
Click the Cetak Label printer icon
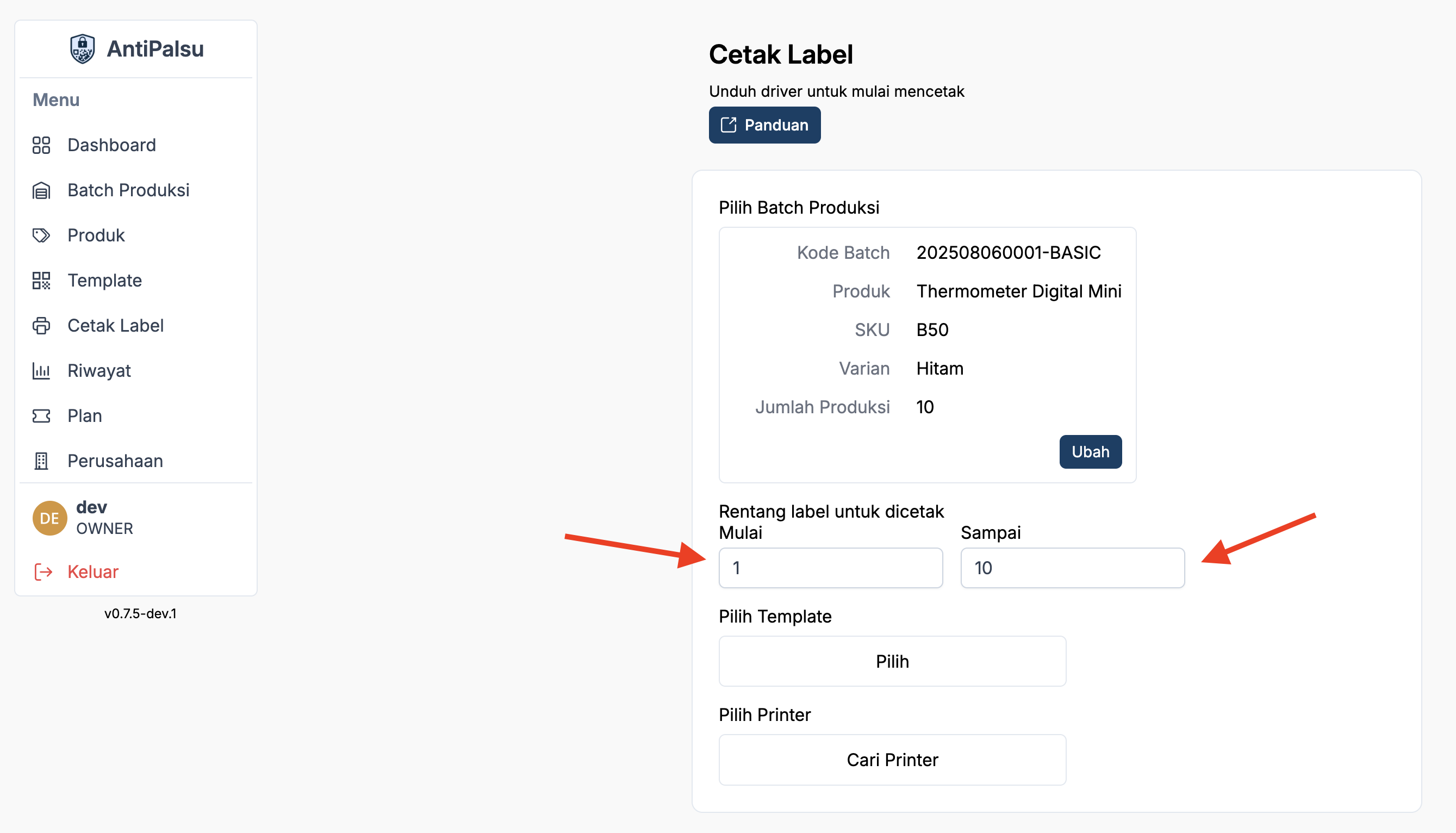pyautogui.click(x=41, y=326)
